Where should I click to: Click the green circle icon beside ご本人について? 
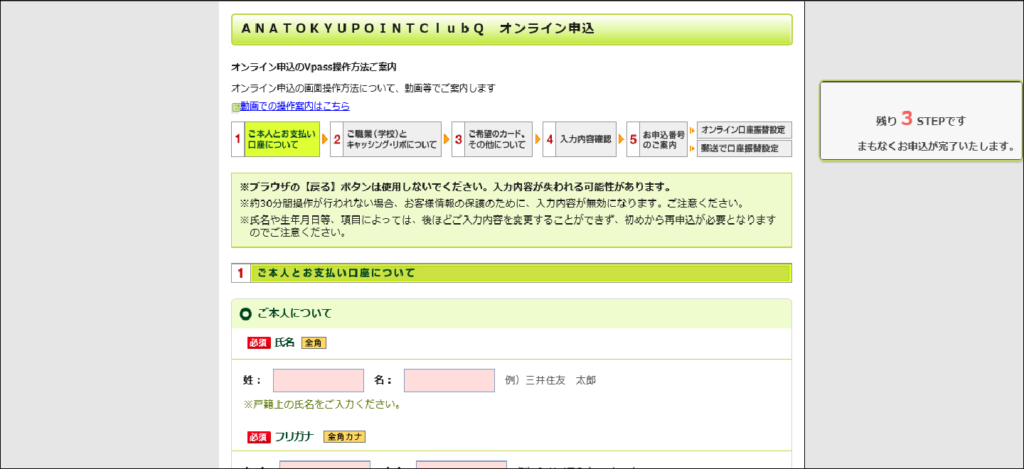[246, 314]
